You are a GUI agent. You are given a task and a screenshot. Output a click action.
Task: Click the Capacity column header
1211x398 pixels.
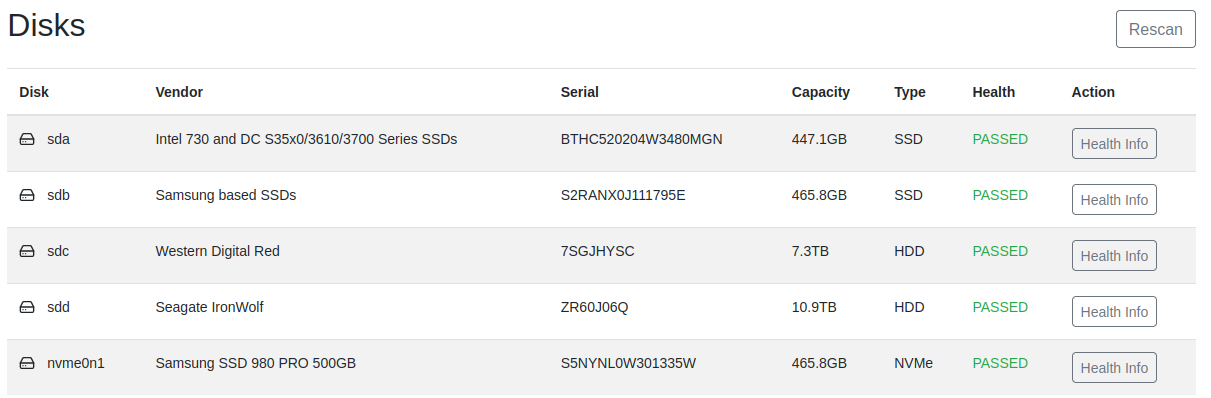click(x=821, y=92)
